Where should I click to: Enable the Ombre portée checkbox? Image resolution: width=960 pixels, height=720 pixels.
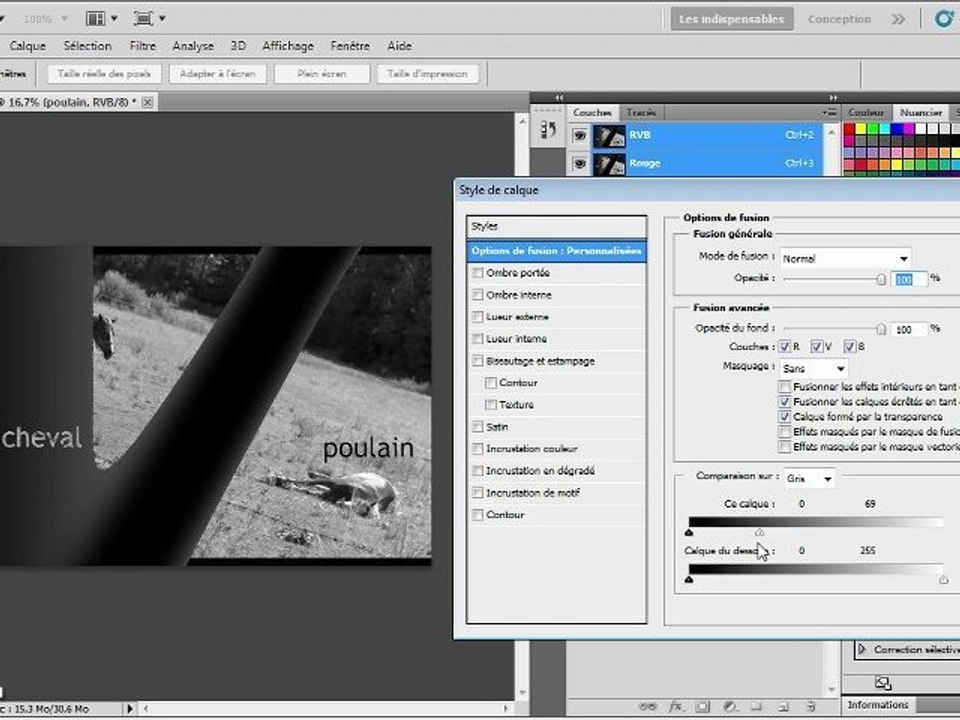click(x=478, y=272)
